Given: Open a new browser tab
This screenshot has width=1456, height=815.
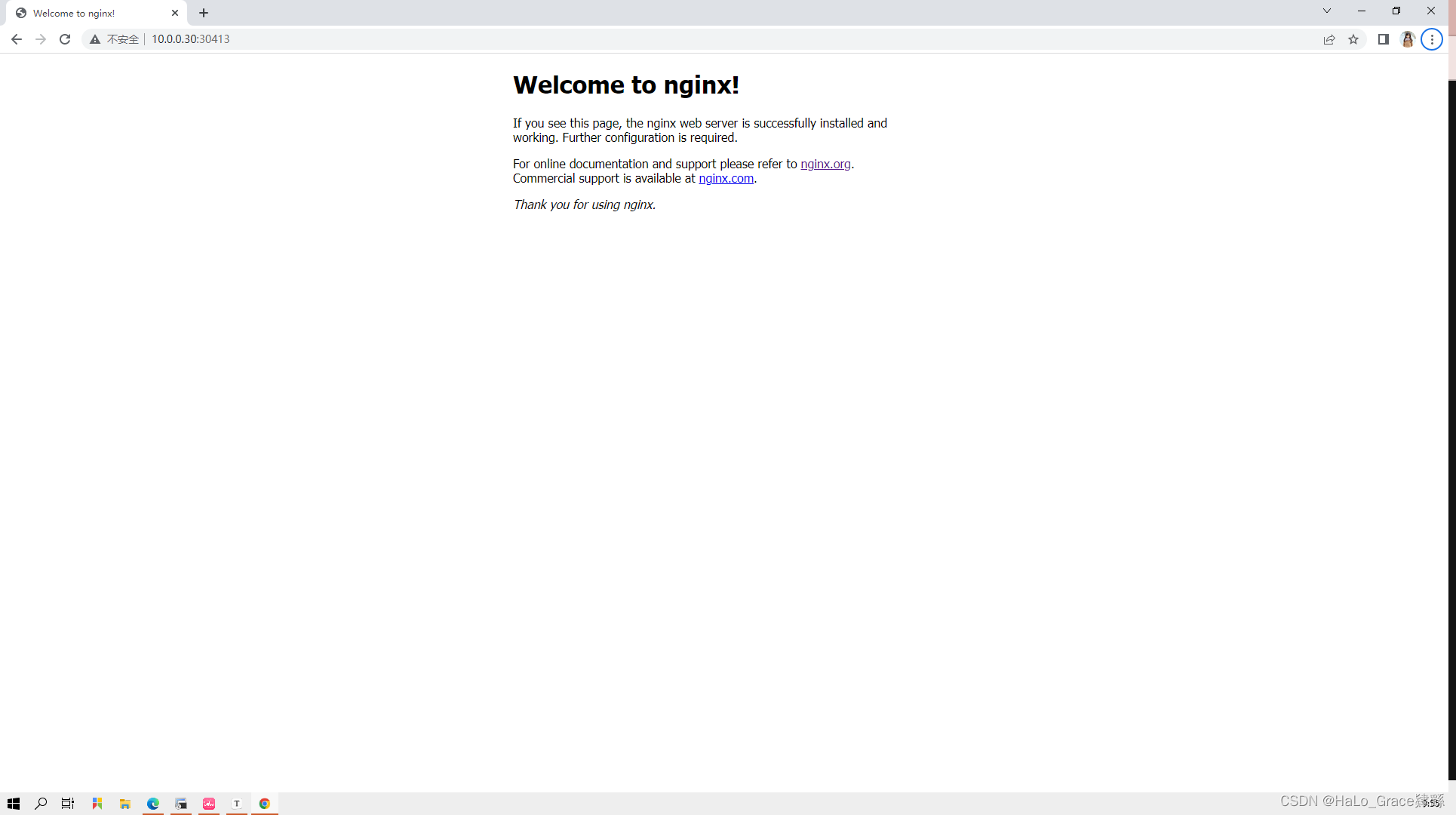Looking at the screenshot, I should pyautogui.click(x=204, y=13).
